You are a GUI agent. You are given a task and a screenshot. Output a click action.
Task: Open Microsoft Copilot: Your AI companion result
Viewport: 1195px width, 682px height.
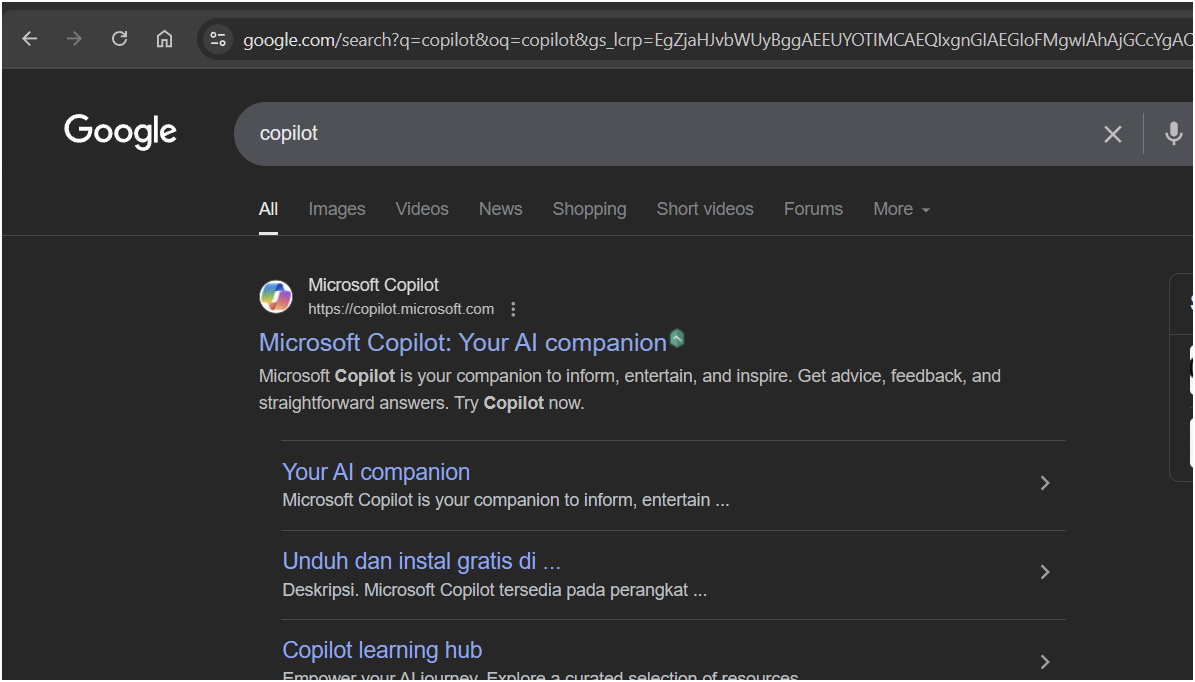coord(463,343)
